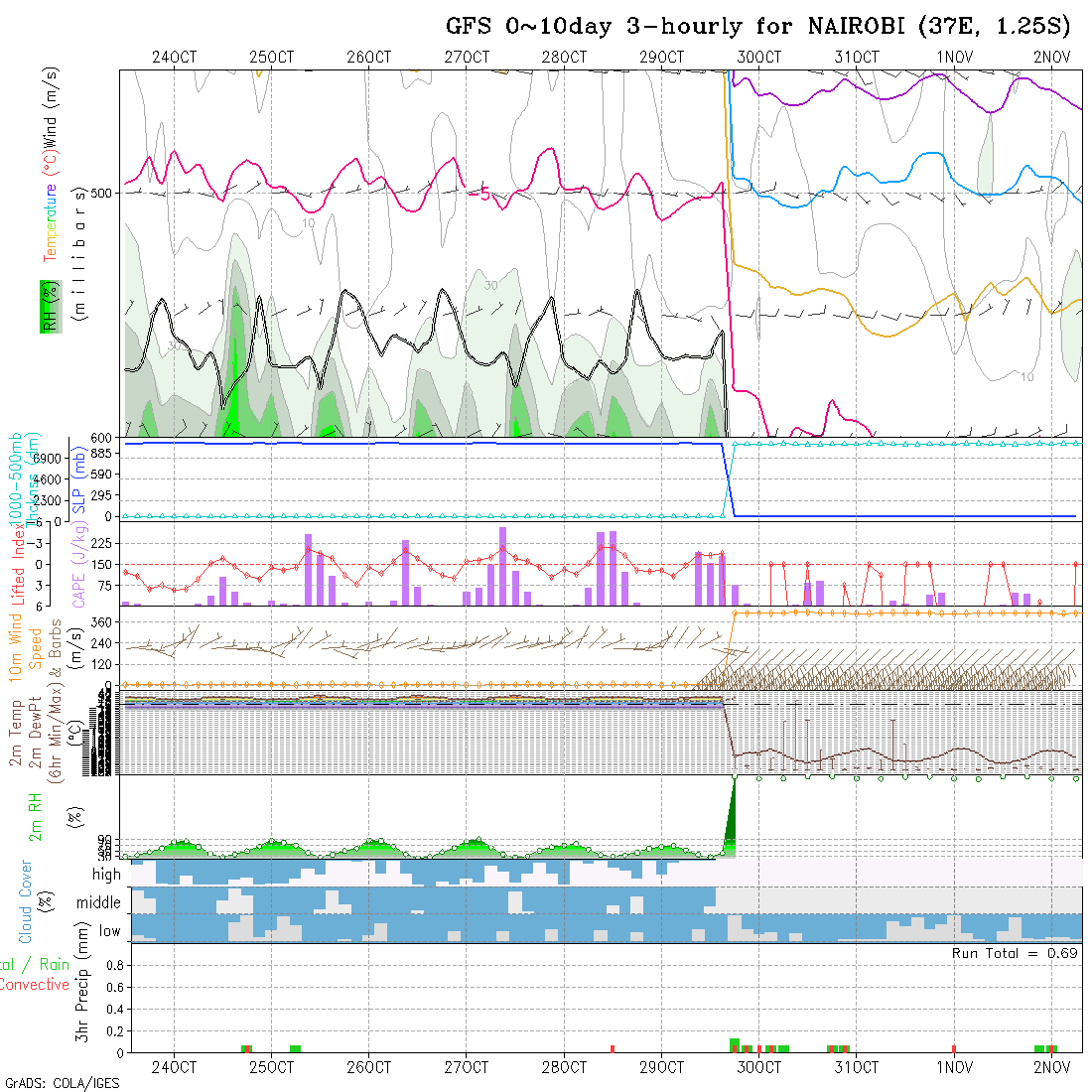Viewport: 1092px width, 1092px height.
Task: Select the high cloud cover row label
Action: [x=106, y=875]
